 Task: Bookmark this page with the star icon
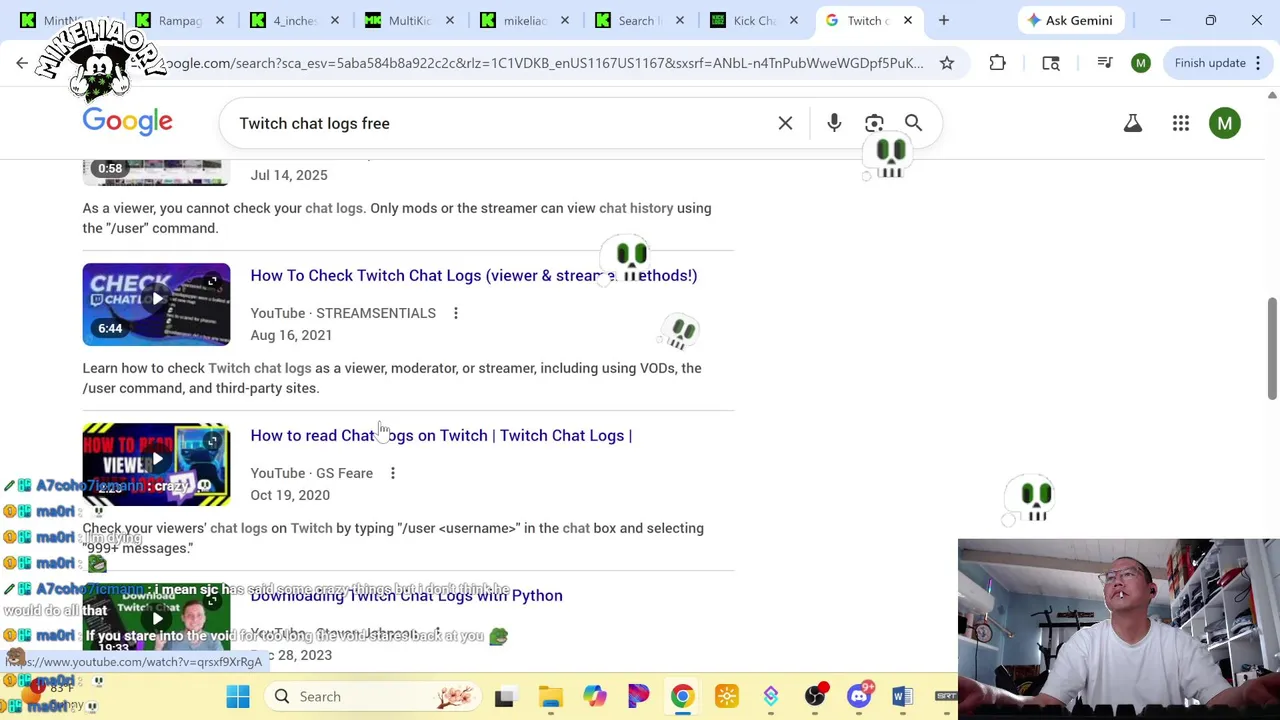[946, 63]
